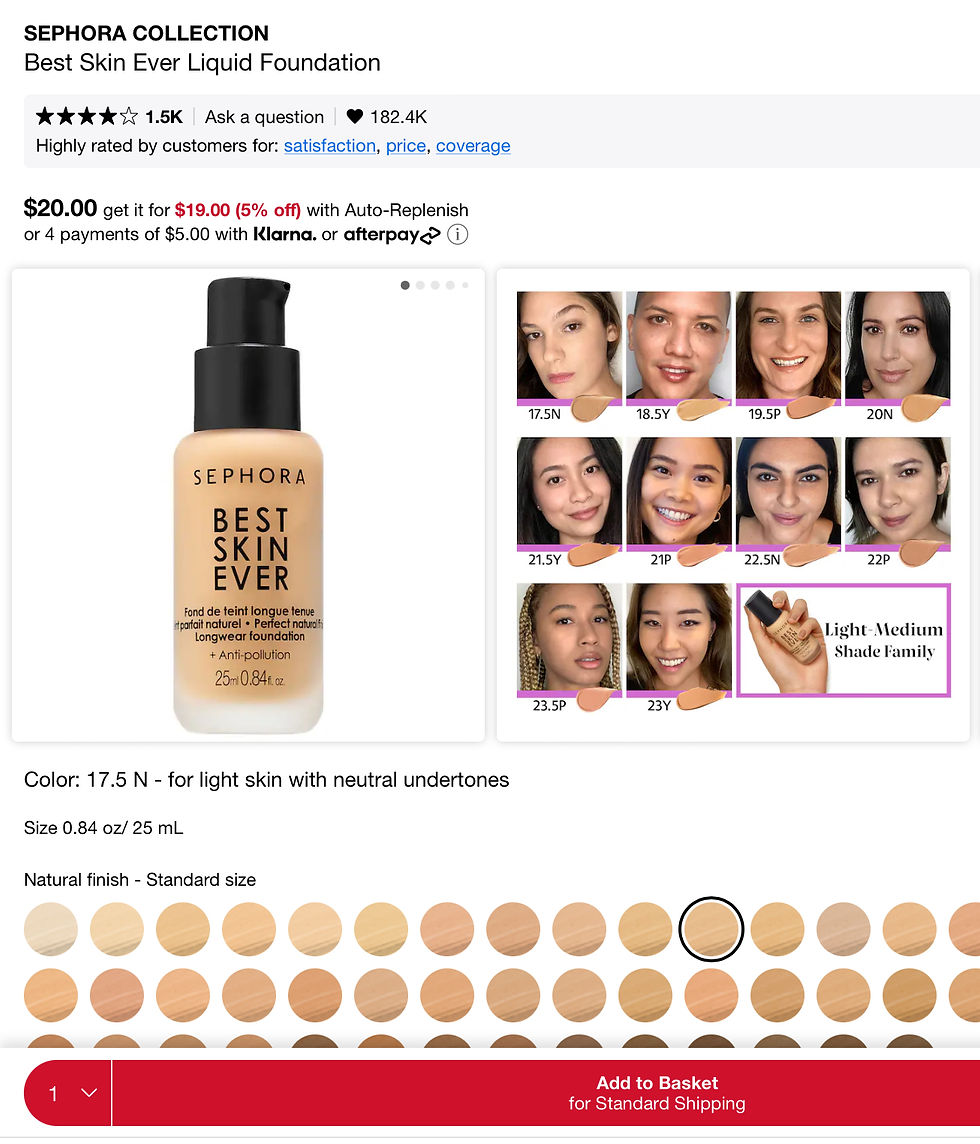
Task: Click the currently selected 17.5 N swatch
Action: (x=711, y=930)
